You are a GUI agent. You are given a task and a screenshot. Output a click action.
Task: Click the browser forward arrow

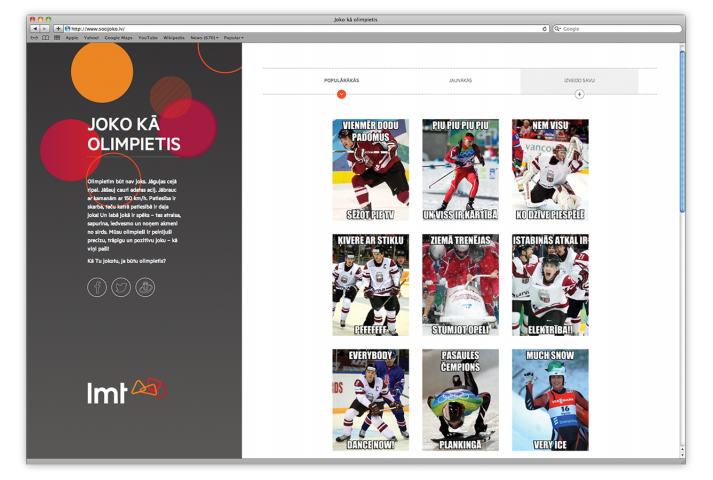click(45, 29)
